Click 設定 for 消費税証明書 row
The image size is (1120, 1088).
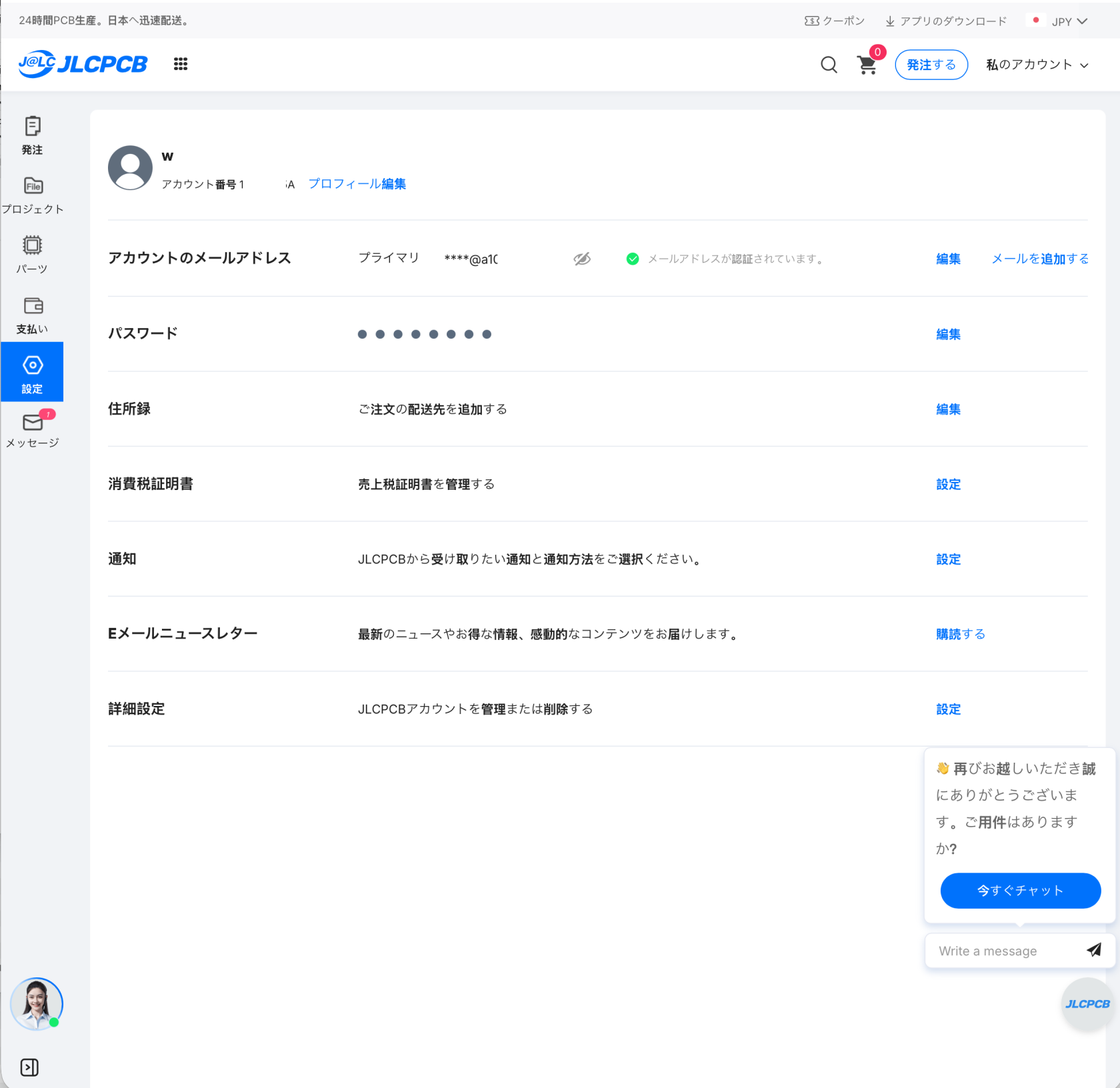click(x=948, y=485)
